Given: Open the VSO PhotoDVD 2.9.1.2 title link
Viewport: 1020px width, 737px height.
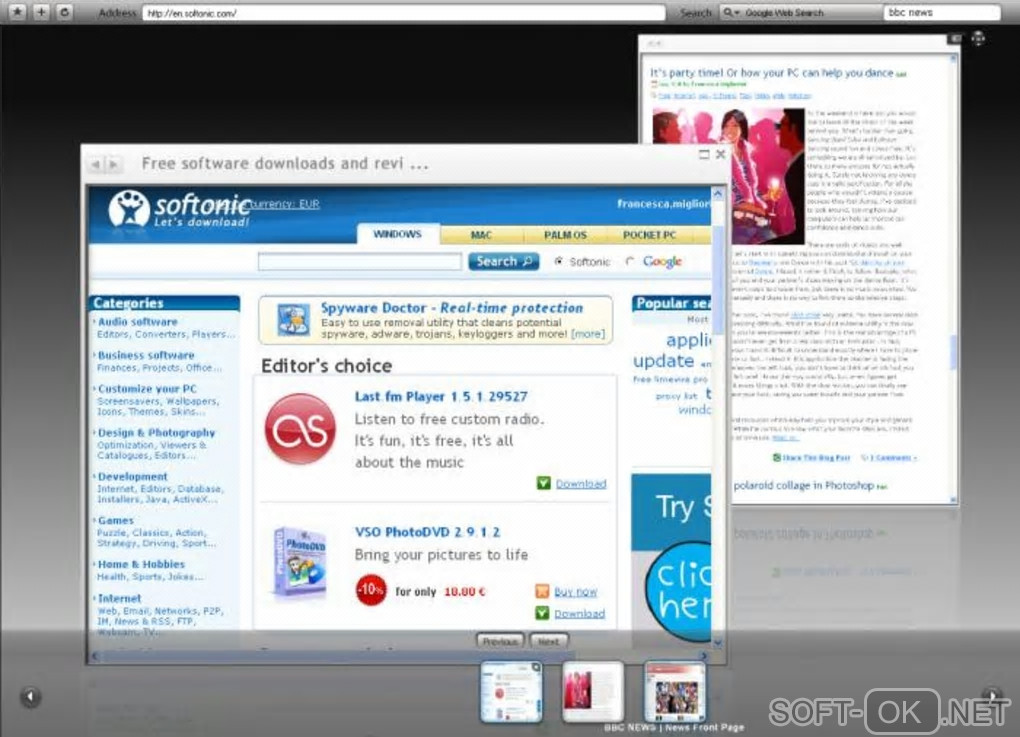Looking at the screenshot, I should click(427, 532).
